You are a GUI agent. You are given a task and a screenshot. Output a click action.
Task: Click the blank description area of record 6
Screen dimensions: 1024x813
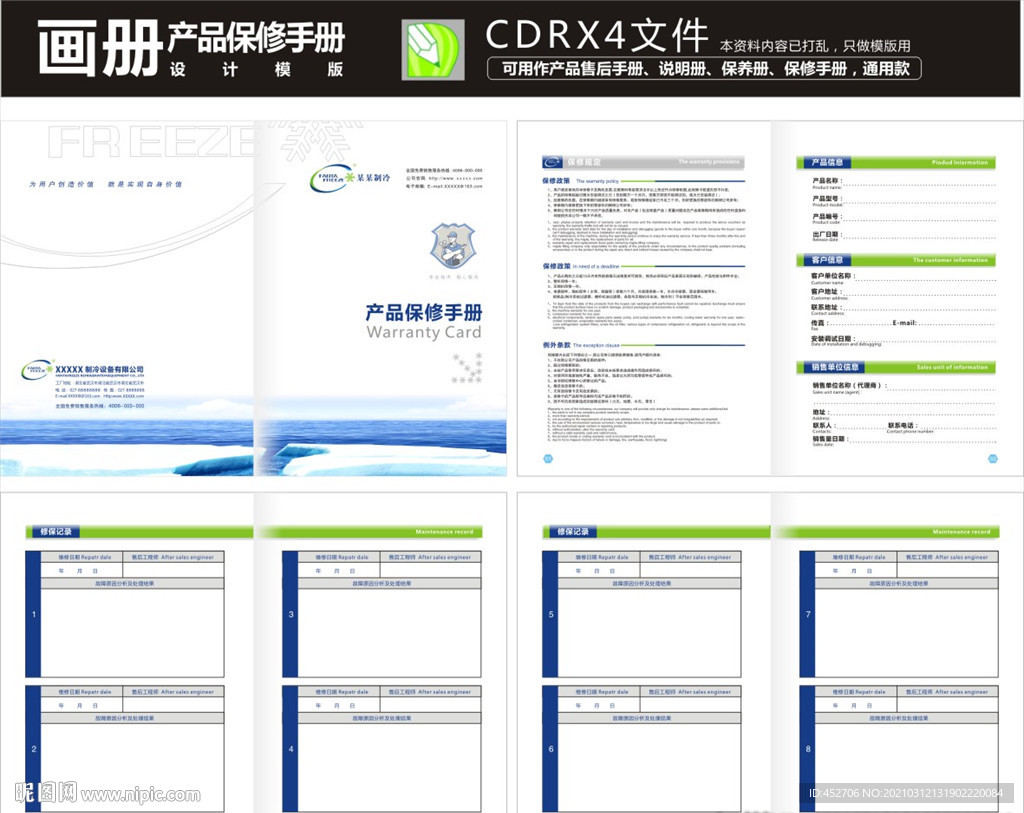coord(650,767)
